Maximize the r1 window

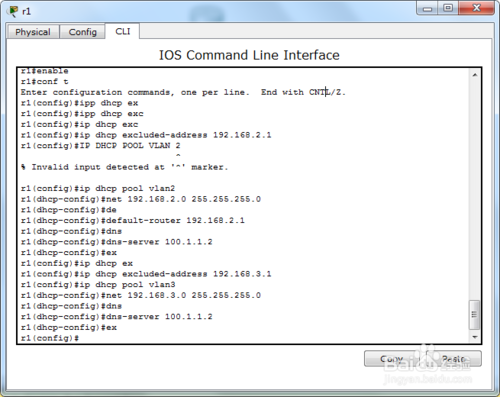448,8
